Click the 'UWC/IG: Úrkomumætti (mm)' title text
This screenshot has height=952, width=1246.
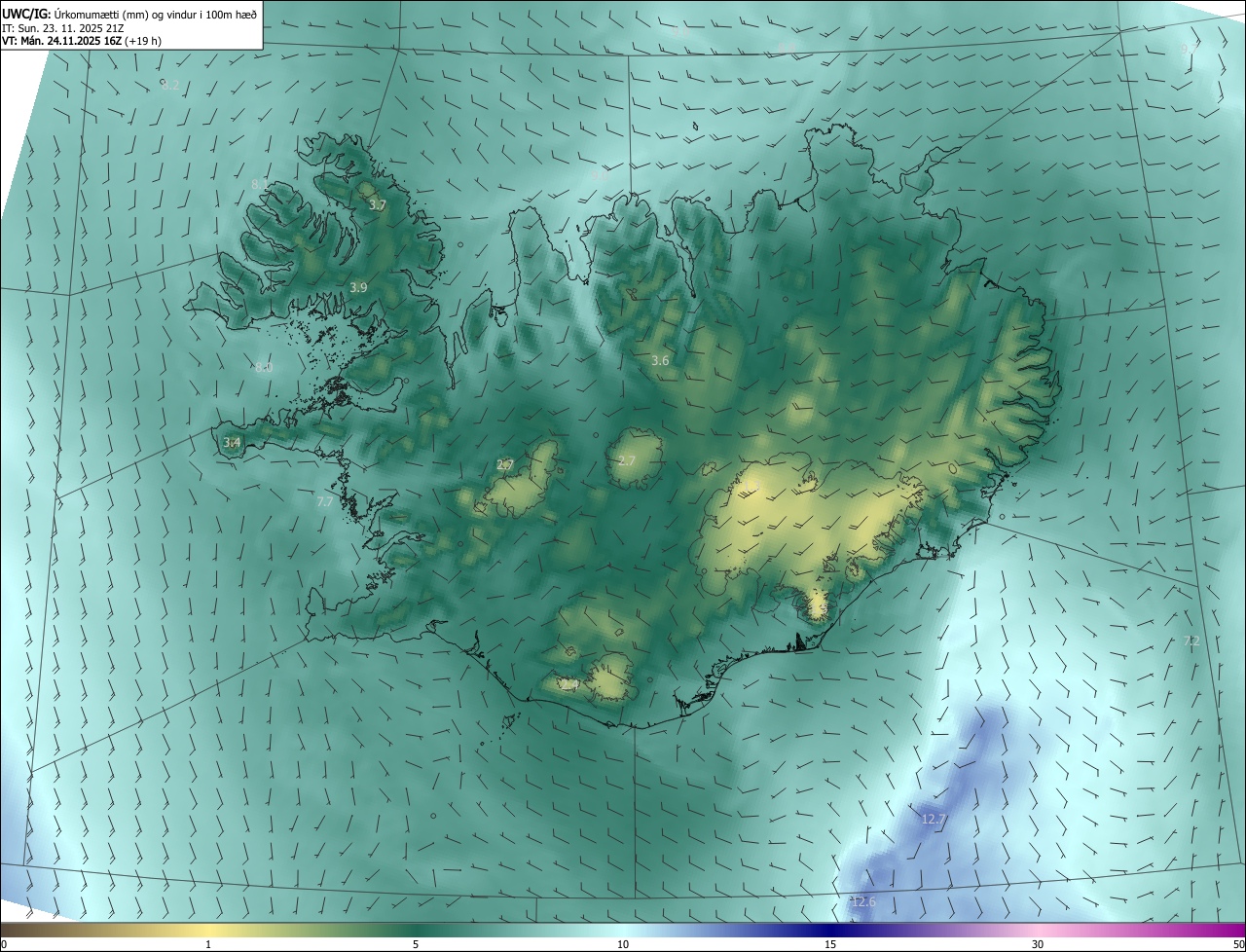click(x=129, y=13)
